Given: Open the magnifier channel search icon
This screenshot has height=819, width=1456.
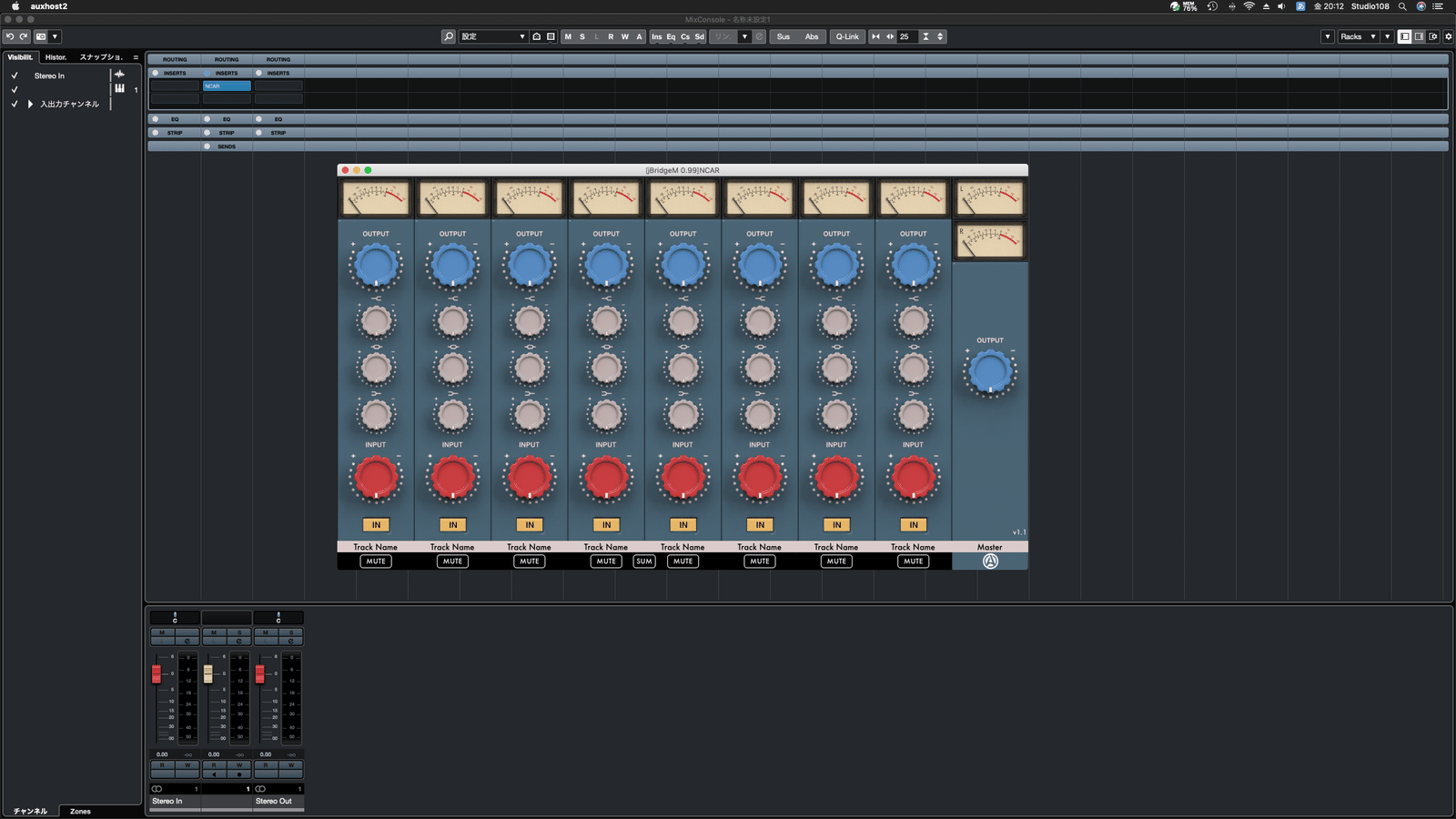Looking at the screenshot, I should pos(449,36).
